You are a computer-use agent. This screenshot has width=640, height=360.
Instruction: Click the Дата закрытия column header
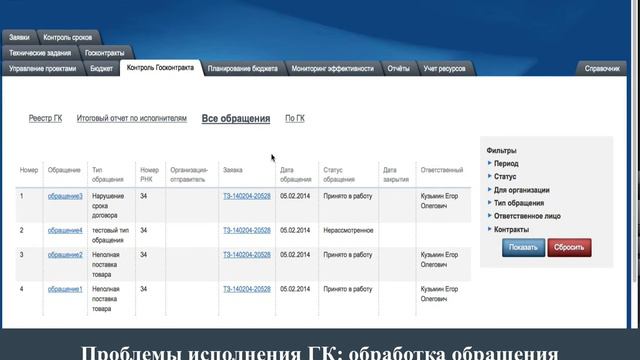[x=396, y=175]
